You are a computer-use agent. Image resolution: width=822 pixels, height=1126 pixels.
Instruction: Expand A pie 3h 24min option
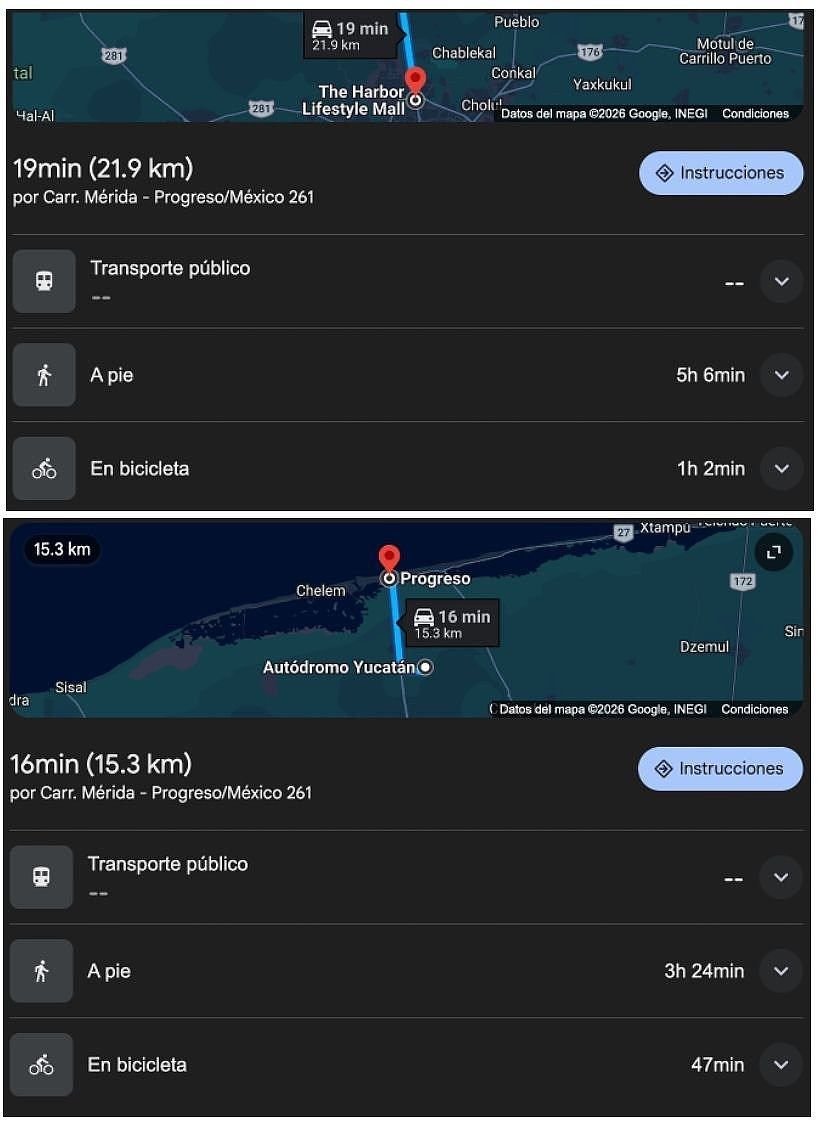(780, 971)
